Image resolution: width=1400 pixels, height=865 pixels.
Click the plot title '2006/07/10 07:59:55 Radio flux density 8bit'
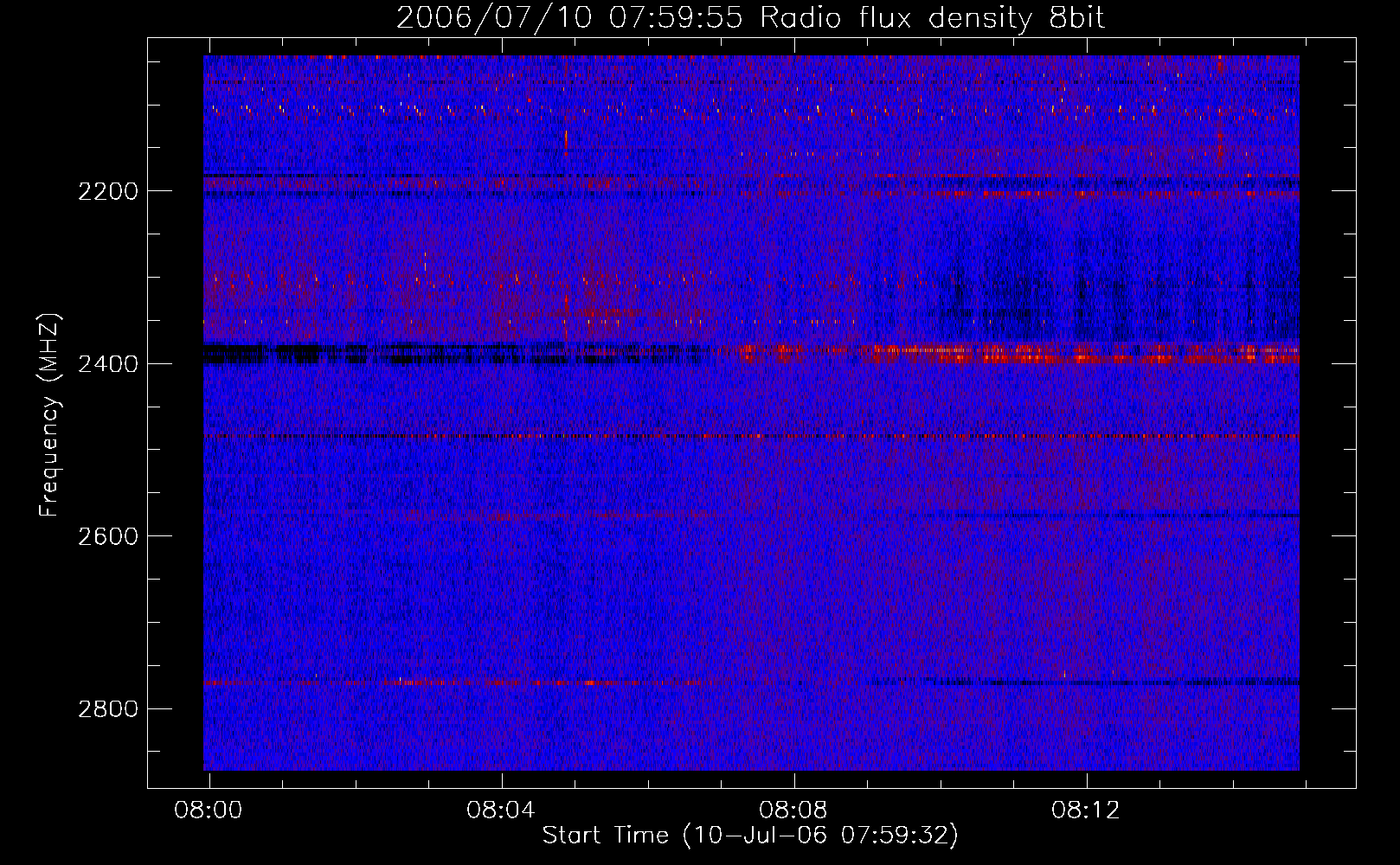tap(750, 18)
